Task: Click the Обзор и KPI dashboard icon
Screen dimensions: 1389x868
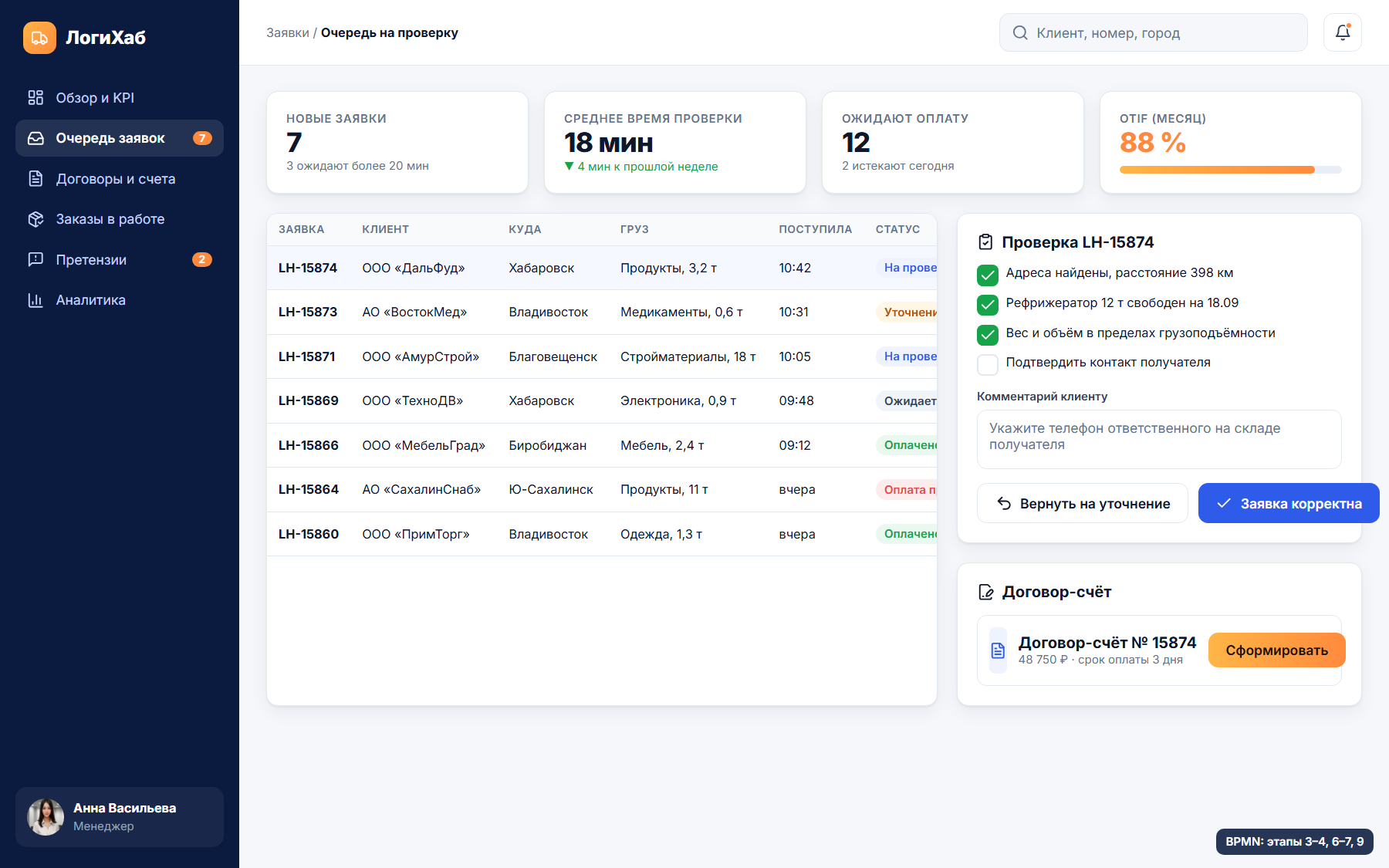Action: (35, 98)
